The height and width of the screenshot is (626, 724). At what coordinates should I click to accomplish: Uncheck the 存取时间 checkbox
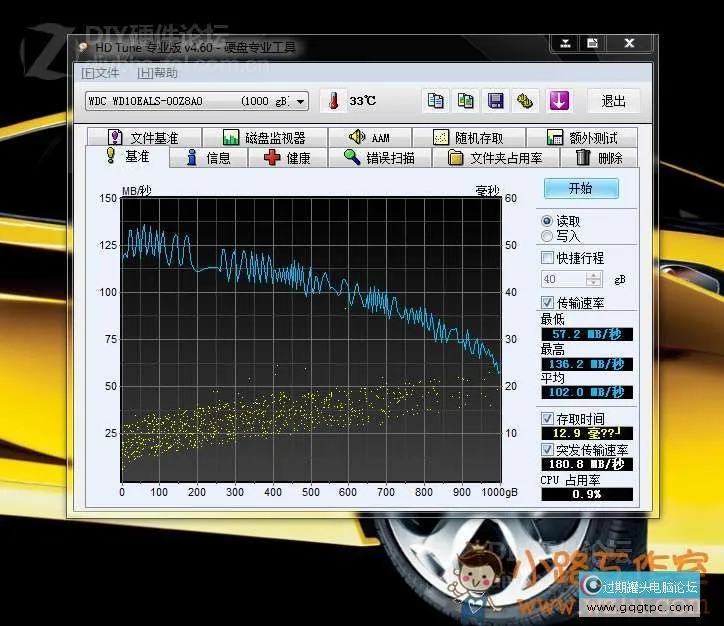click(547, 418)
